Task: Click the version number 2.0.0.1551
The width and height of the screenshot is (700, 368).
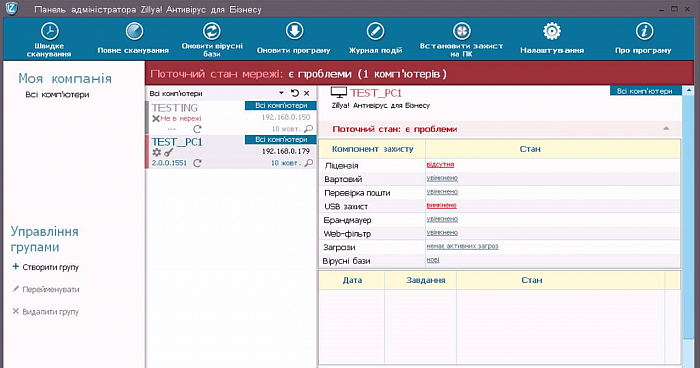Action: 169,163
